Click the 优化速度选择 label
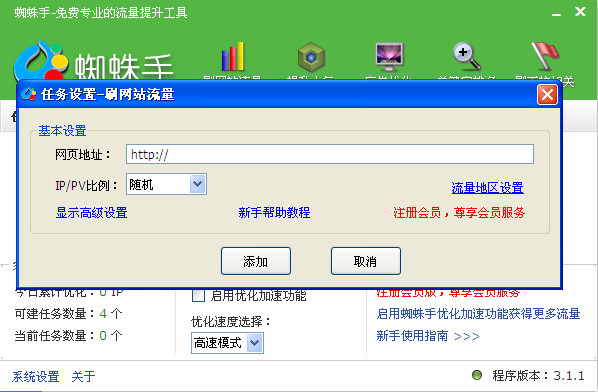 [x=230, y=321]
